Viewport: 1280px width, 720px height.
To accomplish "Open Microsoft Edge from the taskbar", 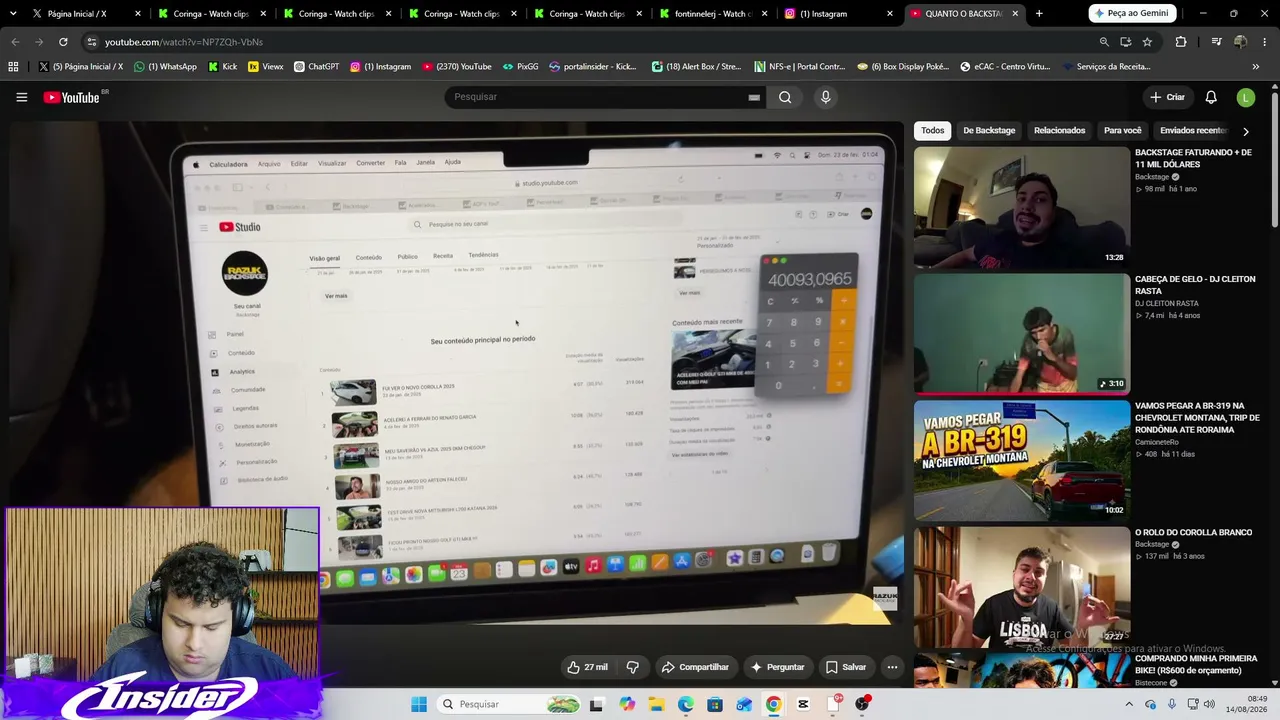I will (x=685, y=704).
